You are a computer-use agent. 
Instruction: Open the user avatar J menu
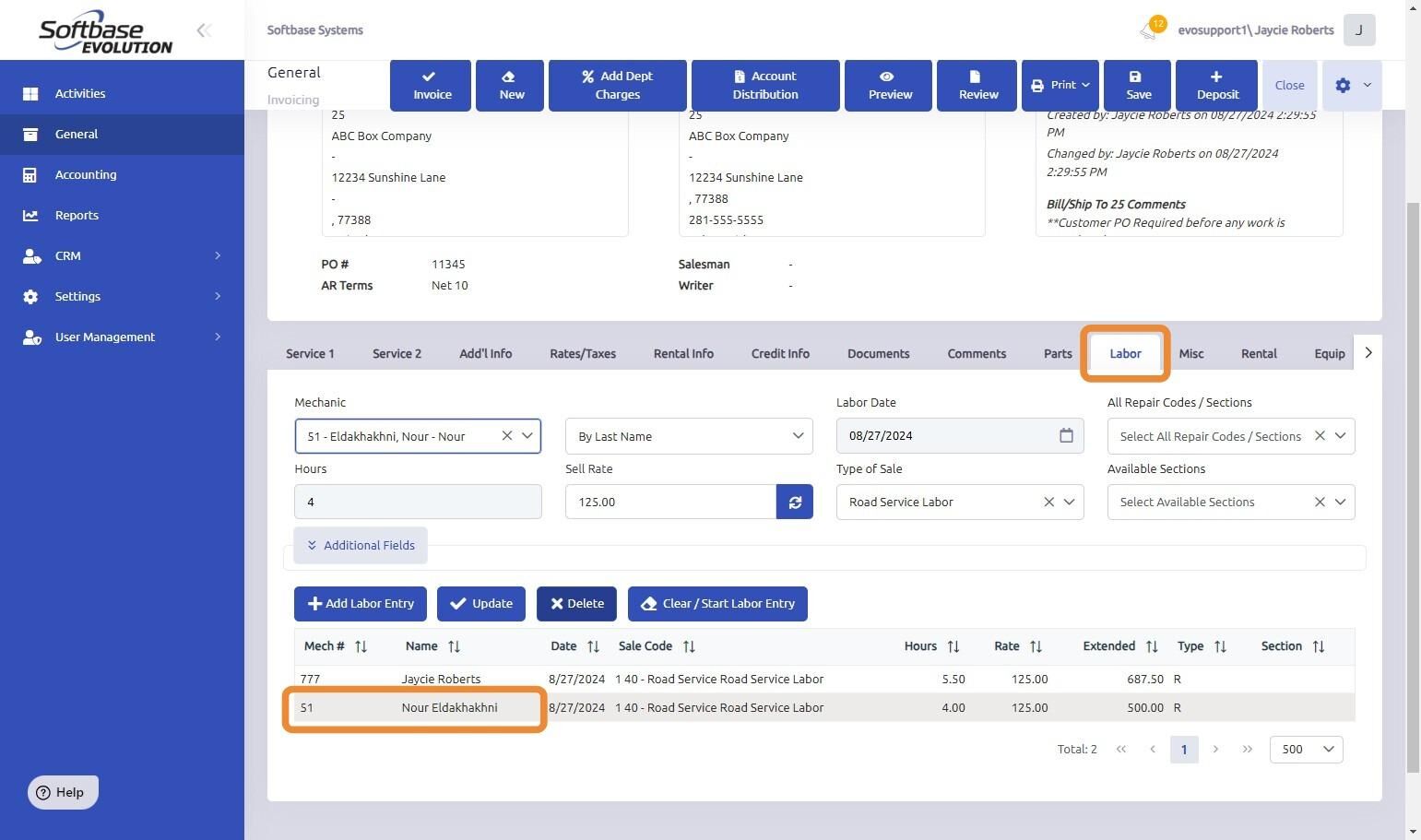1359,30
